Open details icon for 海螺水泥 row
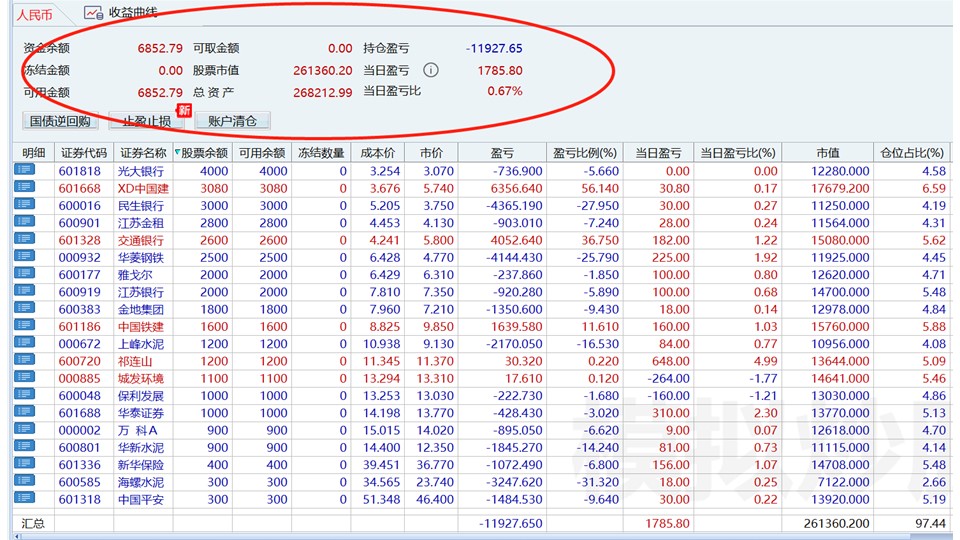 tap(24, 480)
